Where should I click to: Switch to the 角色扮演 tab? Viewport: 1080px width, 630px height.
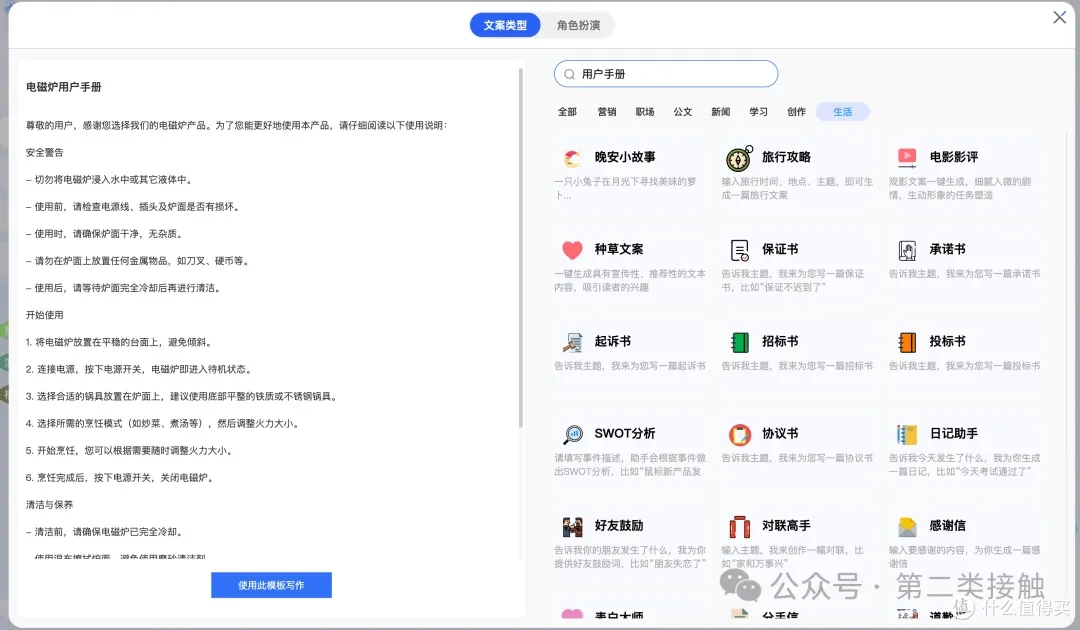pos(578,25)
